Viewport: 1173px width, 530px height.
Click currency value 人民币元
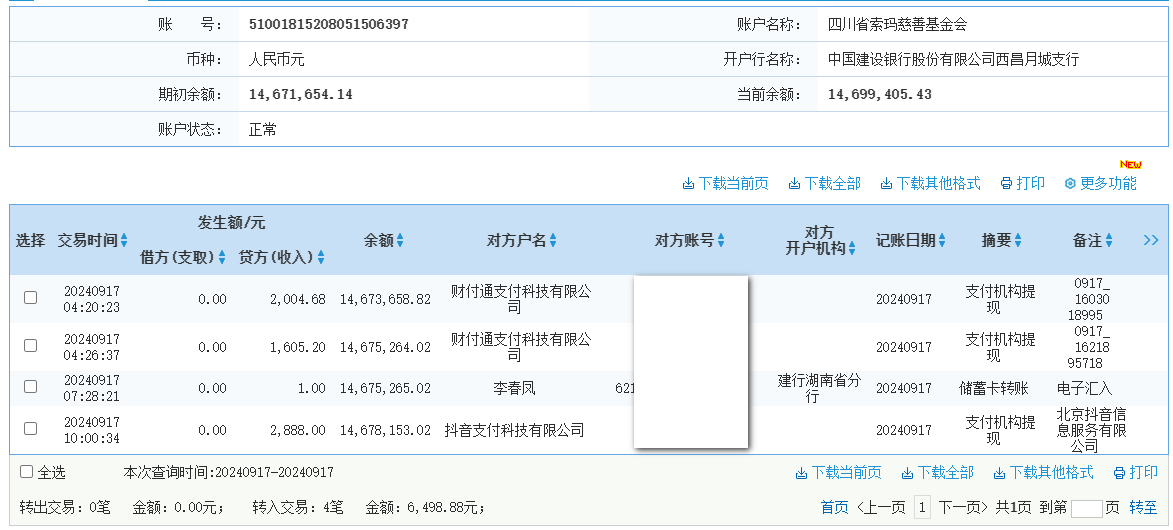pyautogui.click(x=276, y=59)
